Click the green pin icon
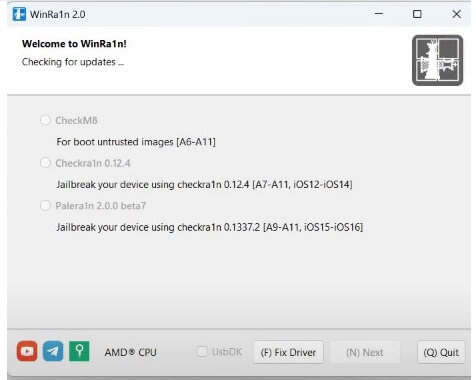 coord(79,351)
